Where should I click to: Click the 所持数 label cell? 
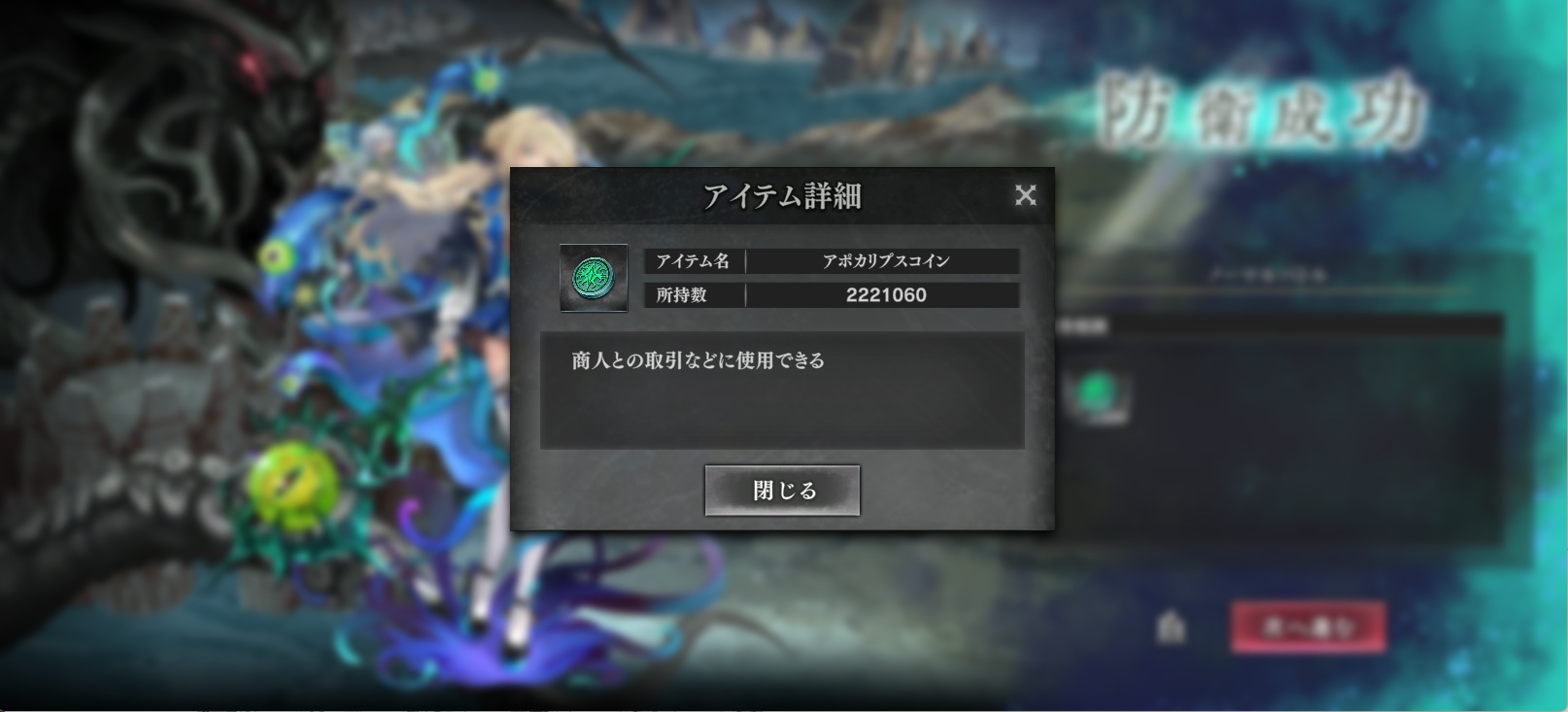tap(695, 295)
